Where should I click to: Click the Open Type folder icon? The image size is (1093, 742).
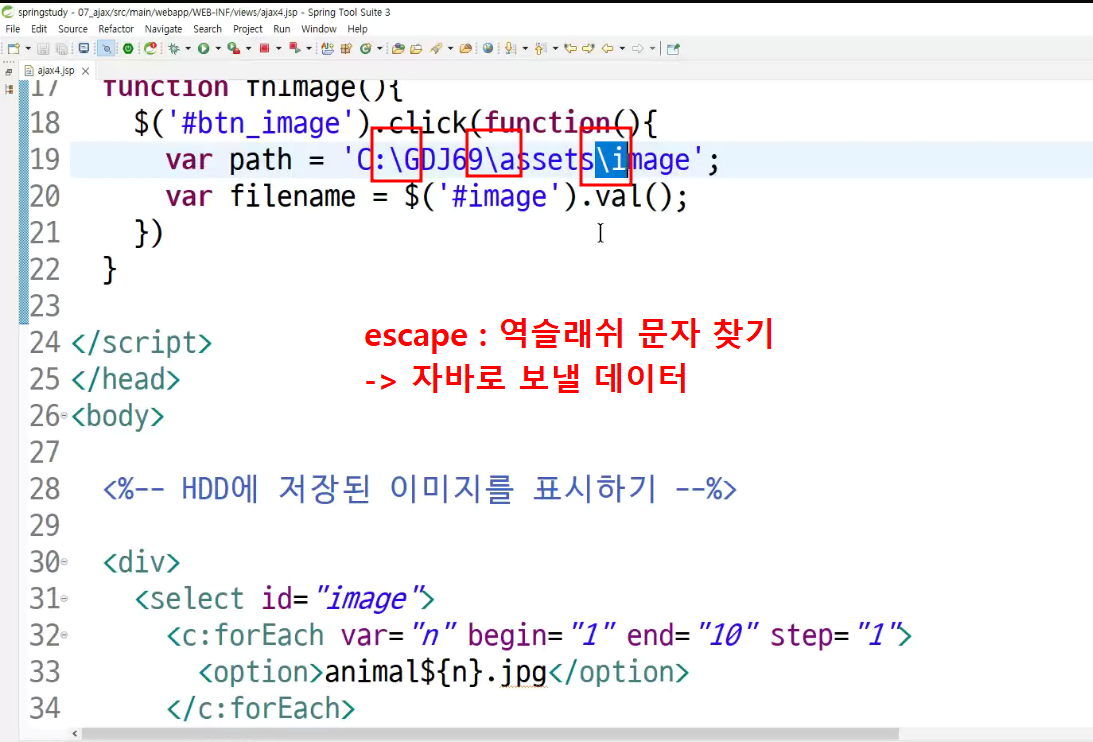398,49
